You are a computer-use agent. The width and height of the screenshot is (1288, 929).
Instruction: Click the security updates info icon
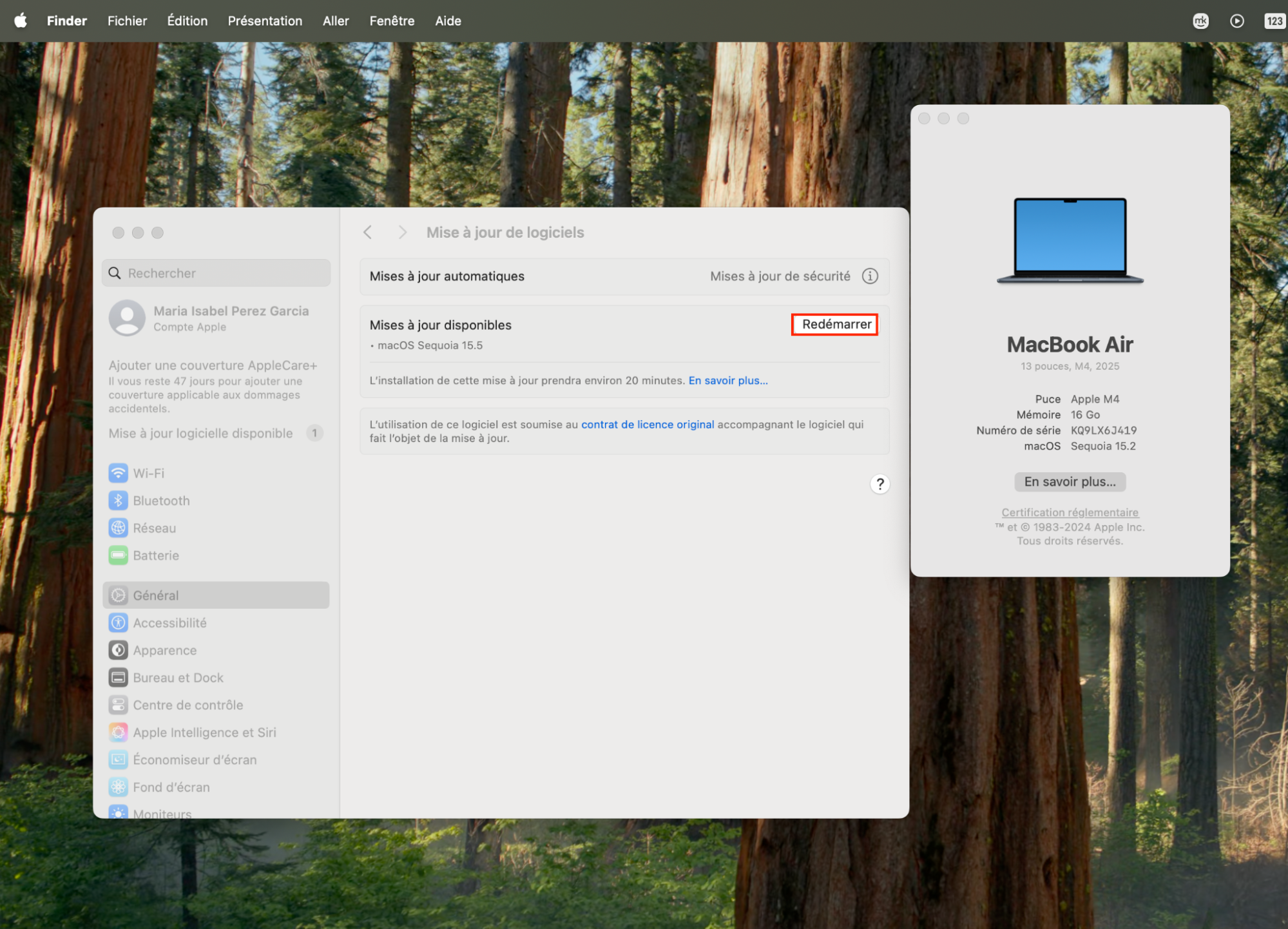click(x=870, y=276)
